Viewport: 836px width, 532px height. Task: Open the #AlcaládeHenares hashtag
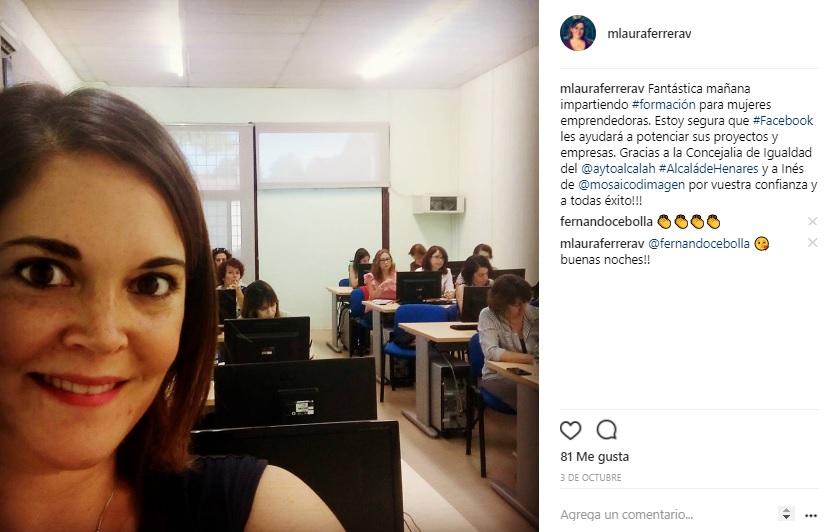pyautogui.click(x=708, y=168)
